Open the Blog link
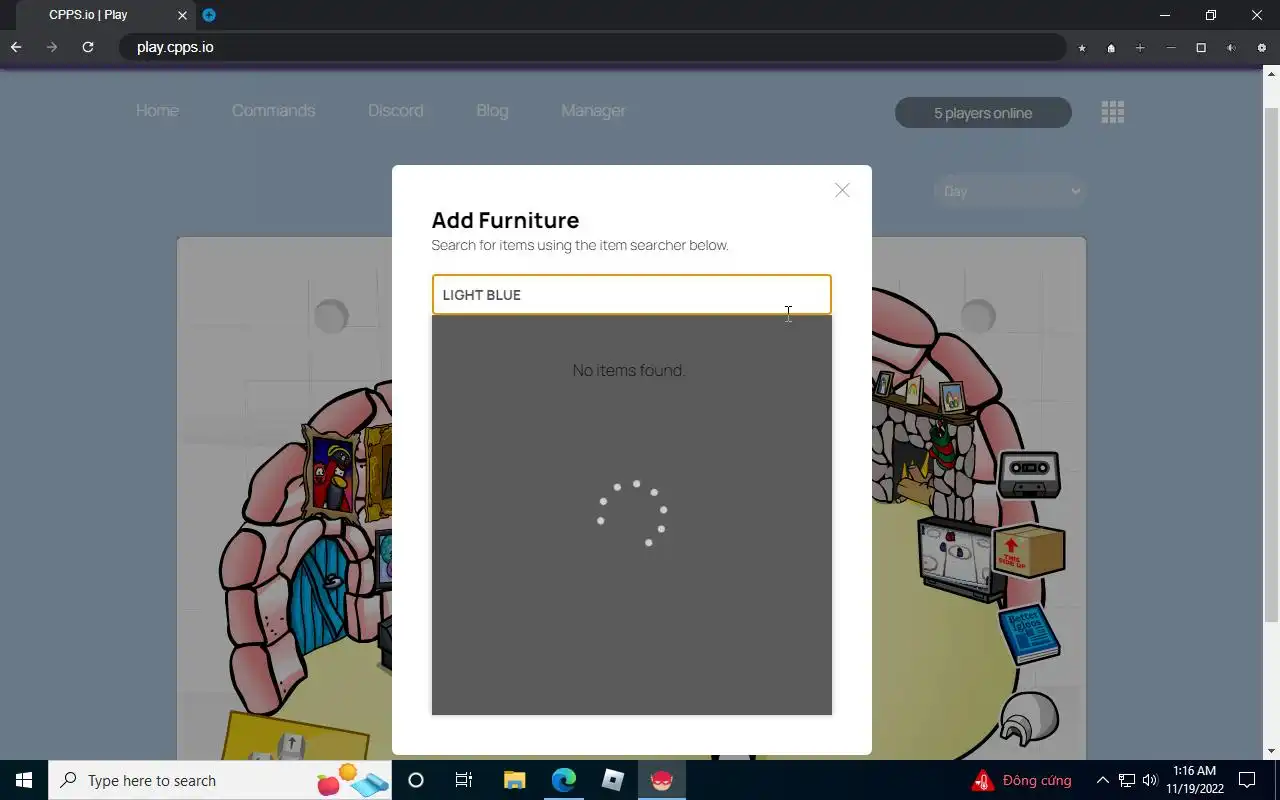 492,111
